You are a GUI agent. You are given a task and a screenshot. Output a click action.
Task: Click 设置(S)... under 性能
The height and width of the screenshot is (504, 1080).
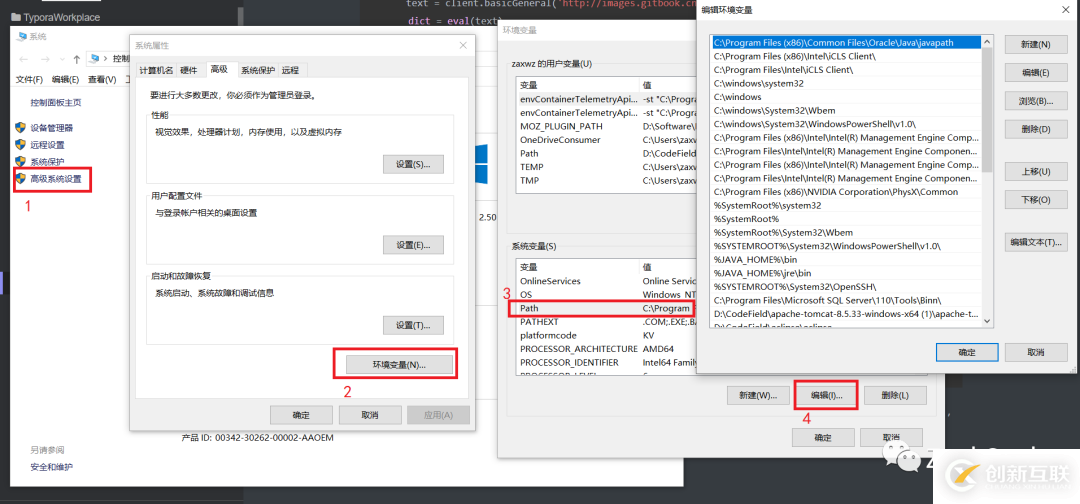point(413,165)
